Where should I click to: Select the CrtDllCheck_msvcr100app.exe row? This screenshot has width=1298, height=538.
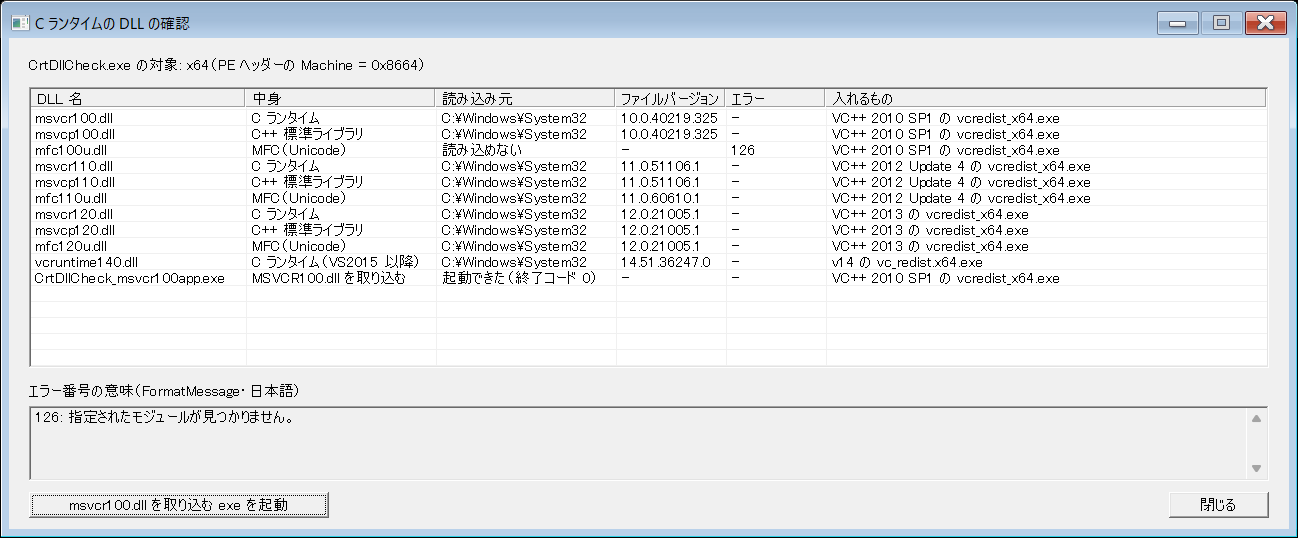pos(649,278)
